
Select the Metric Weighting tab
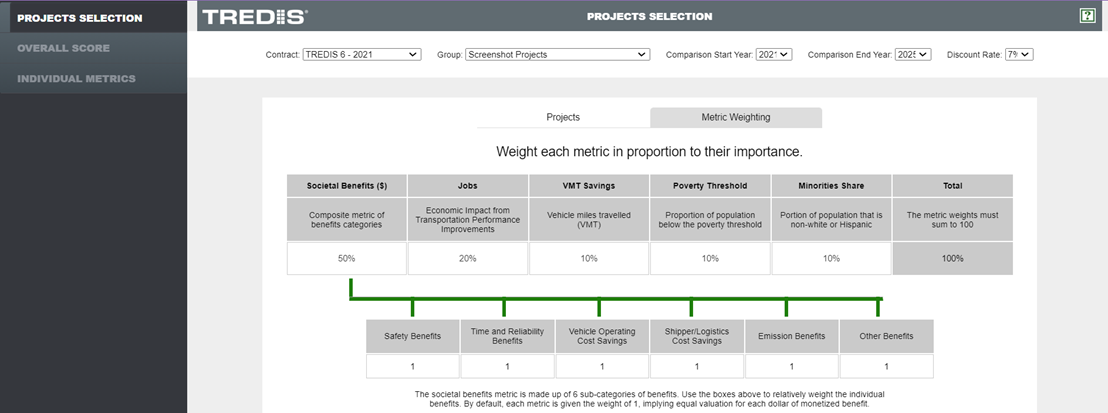click(736, 117)
